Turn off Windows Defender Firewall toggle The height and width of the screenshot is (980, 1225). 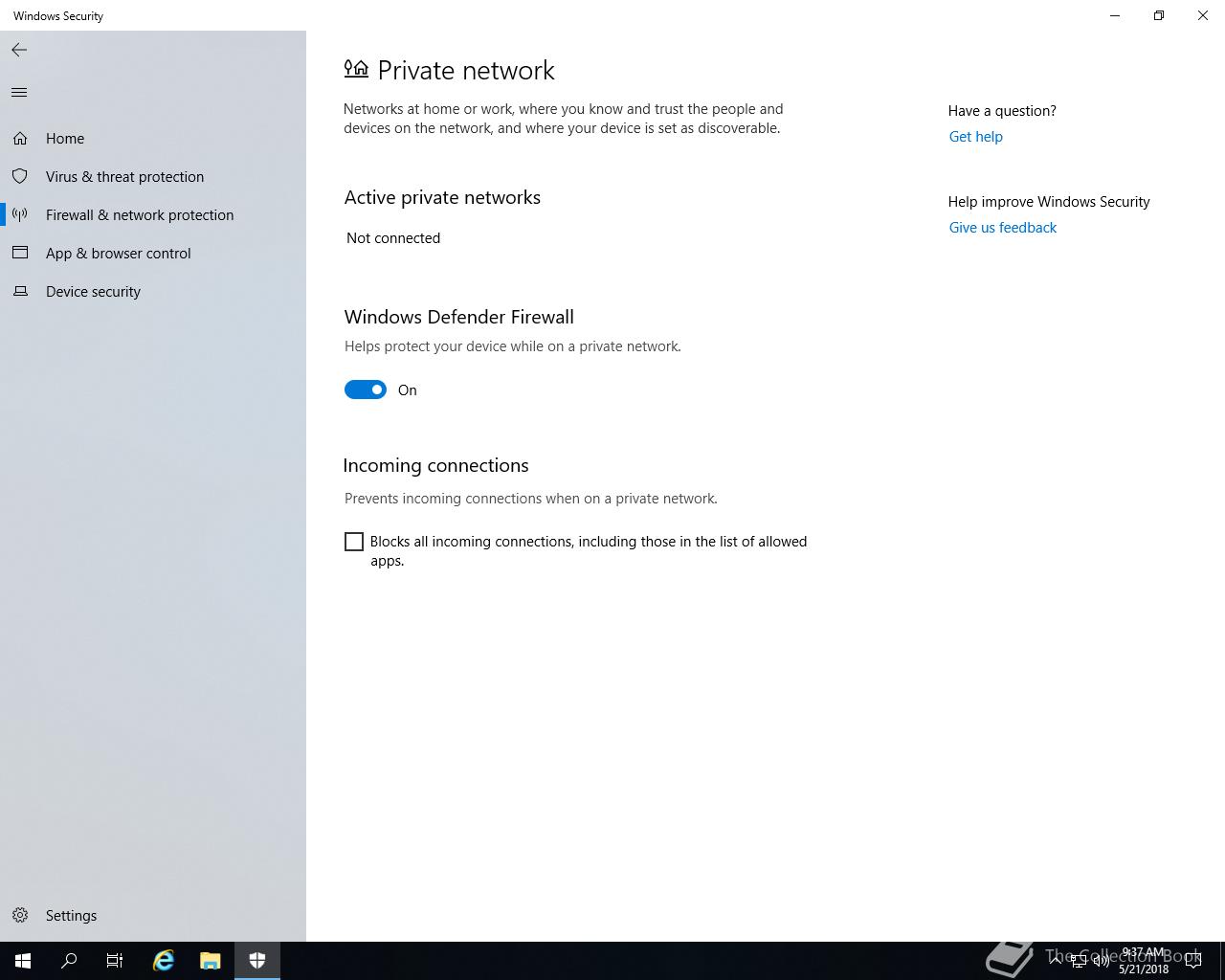tap(366, 390)
